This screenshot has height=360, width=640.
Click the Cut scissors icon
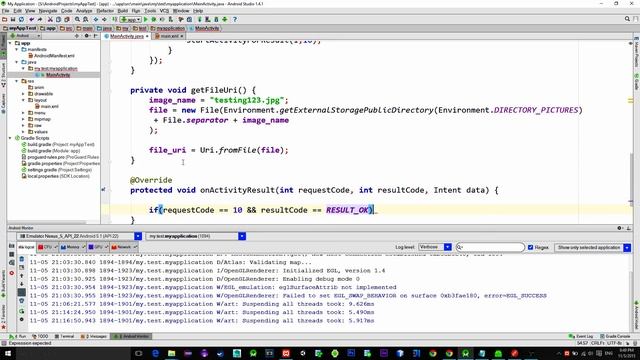tap(50, 19)
